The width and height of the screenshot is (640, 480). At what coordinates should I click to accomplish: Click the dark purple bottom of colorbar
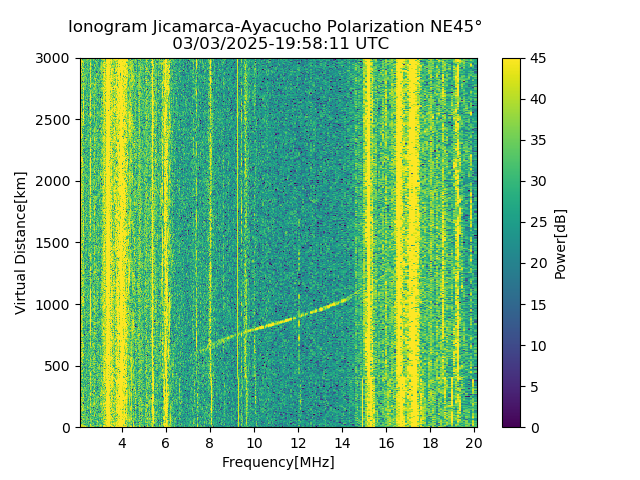point(511,420)
